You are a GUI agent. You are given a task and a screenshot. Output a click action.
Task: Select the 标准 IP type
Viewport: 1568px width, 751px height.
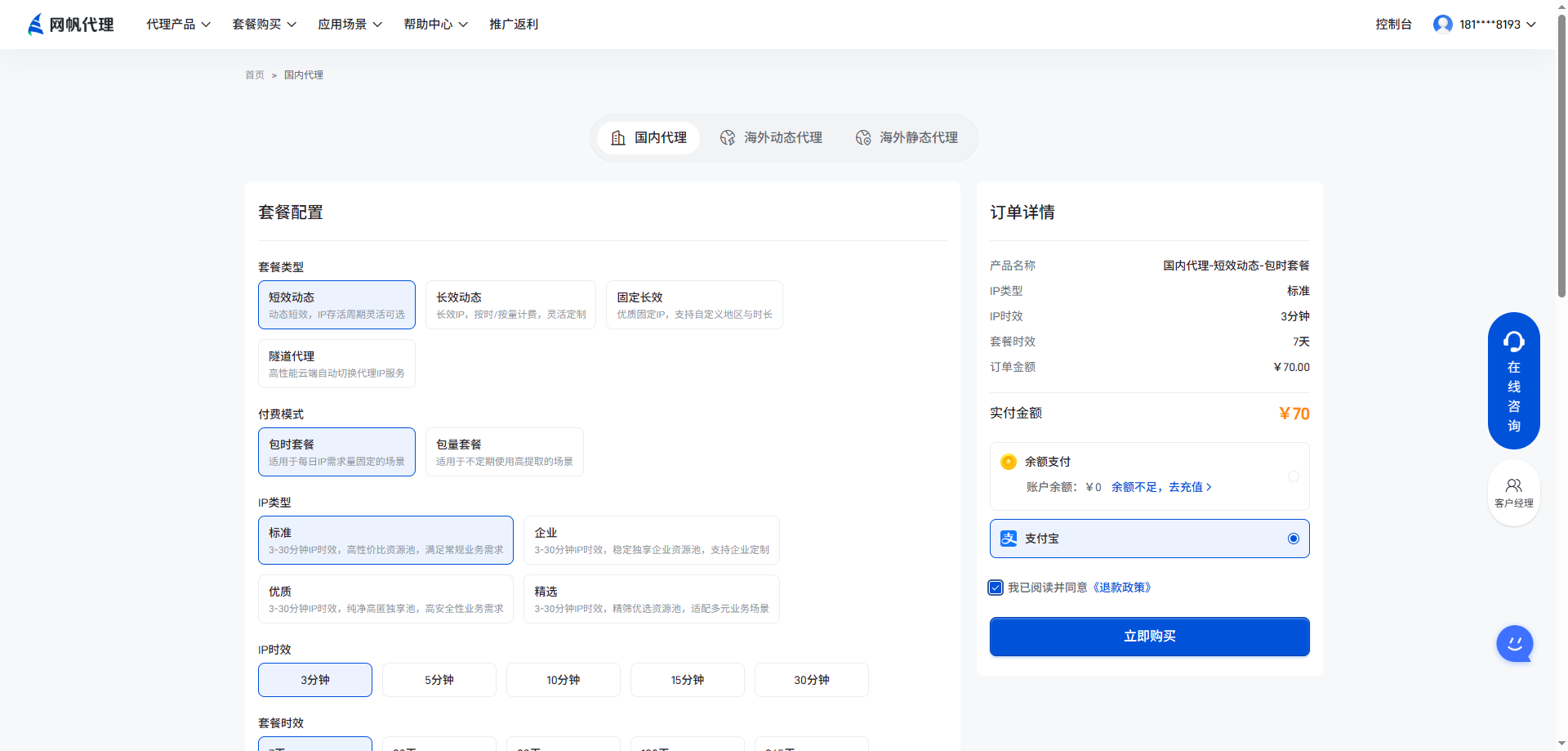point(385,540)
